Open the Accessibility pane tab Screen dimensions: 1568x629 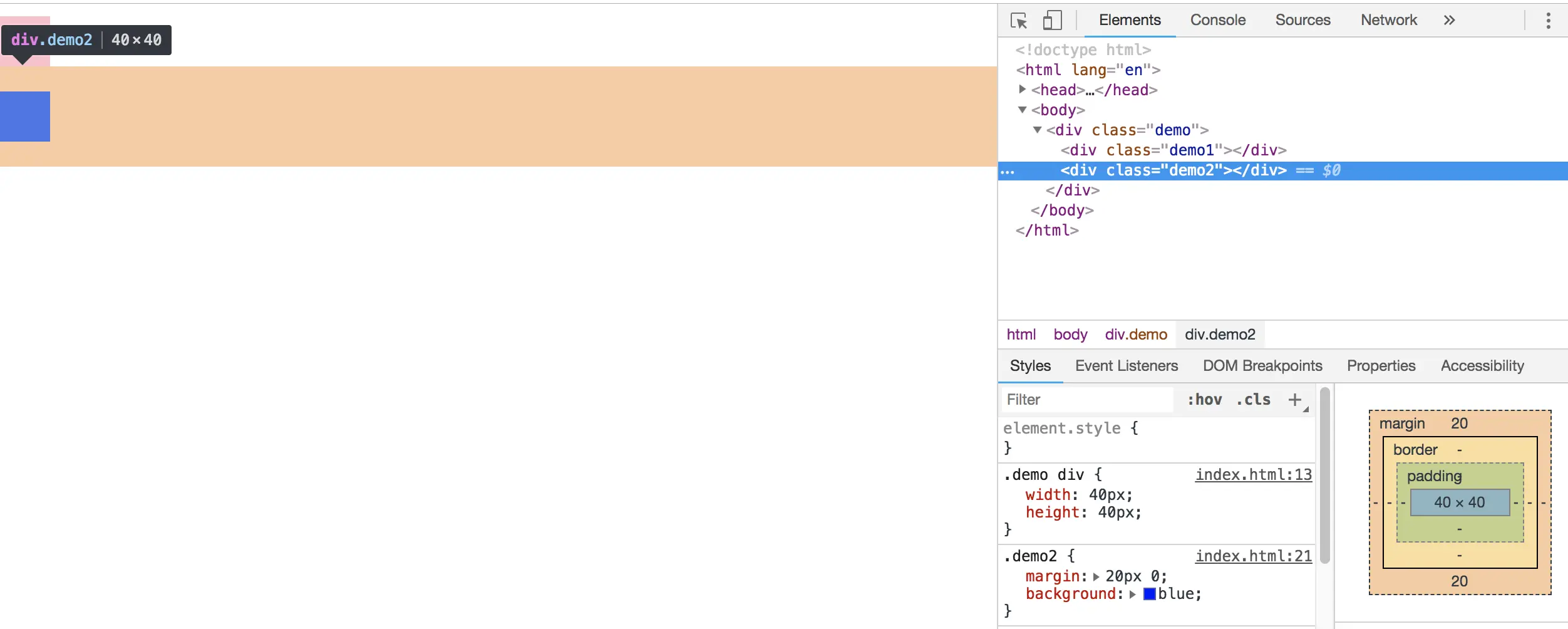pyautogui.click(x=1482, y=366)
